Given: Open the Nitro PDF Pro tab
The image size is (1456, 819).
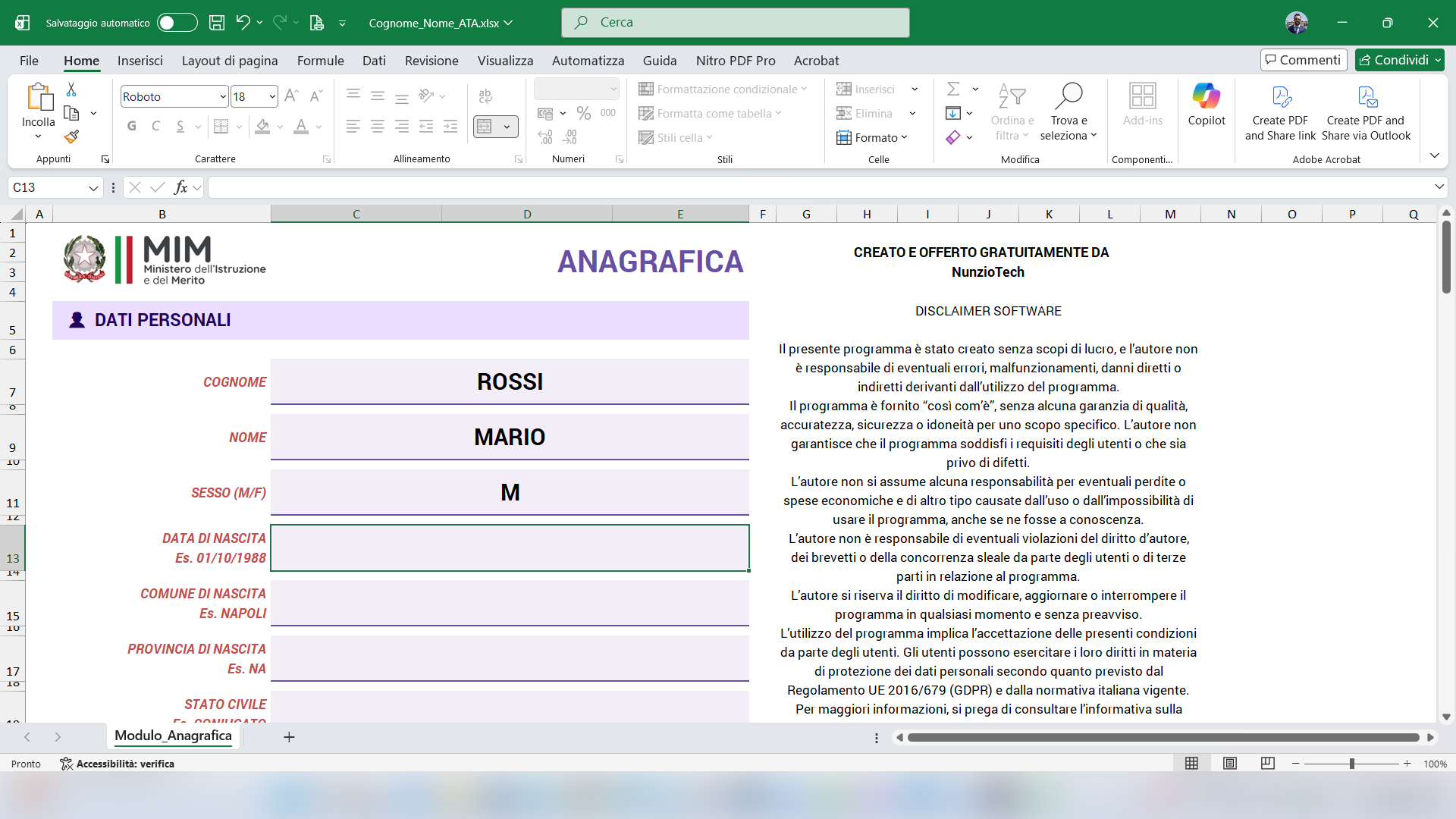Looking at the screenshot, I should (736, 61).
